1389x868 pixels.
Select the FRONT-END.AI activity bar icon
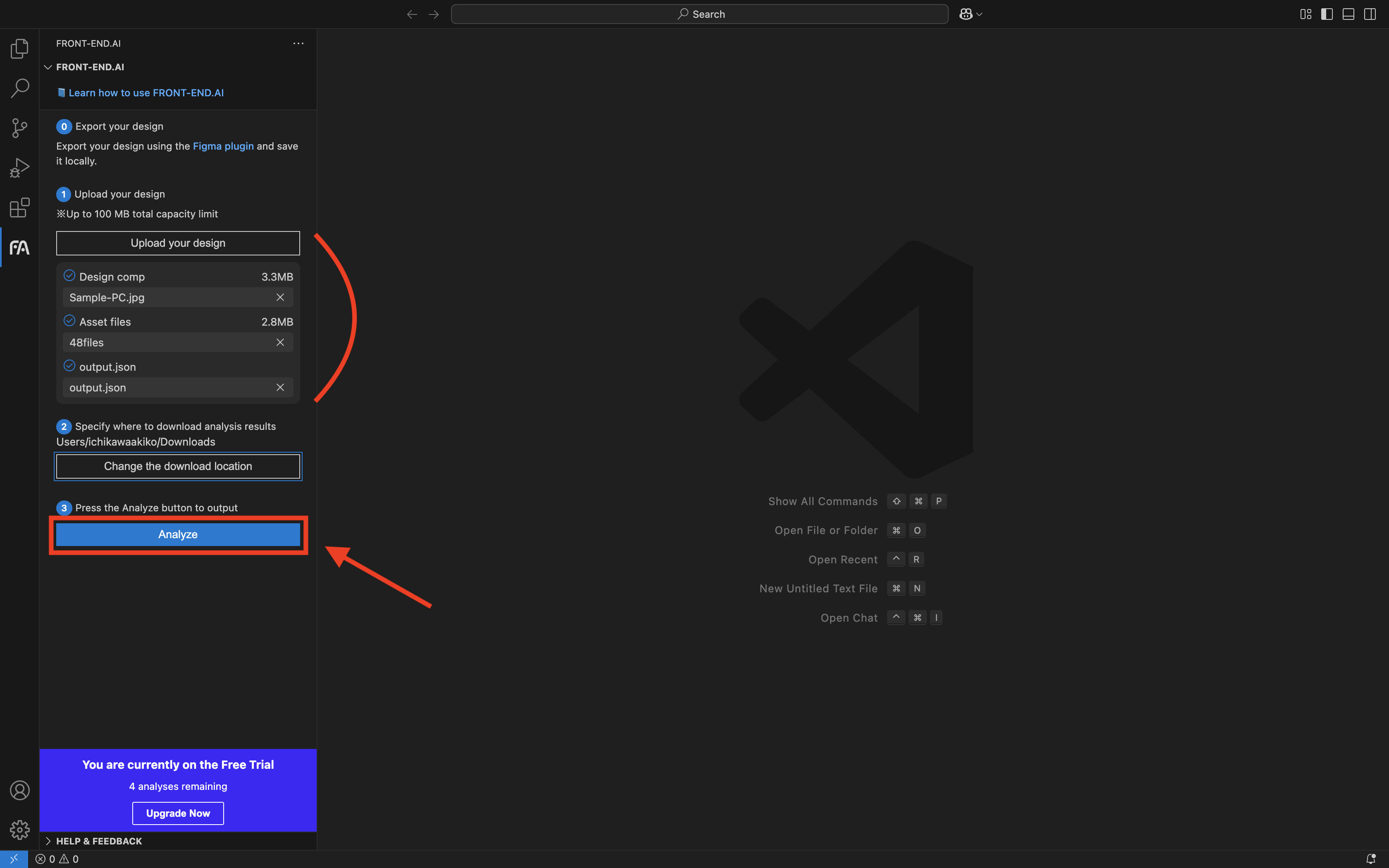pos(19,248)
